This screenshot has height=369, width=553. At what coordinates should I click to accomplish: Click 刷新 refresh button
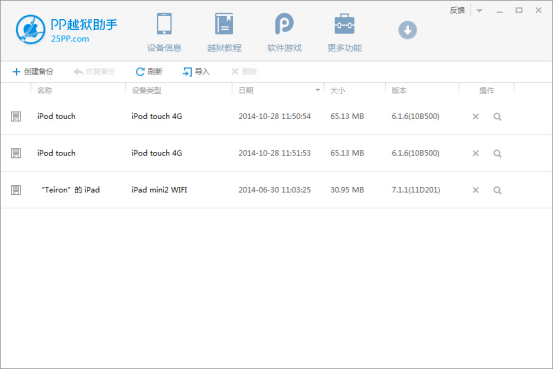[x=149, y=72]
